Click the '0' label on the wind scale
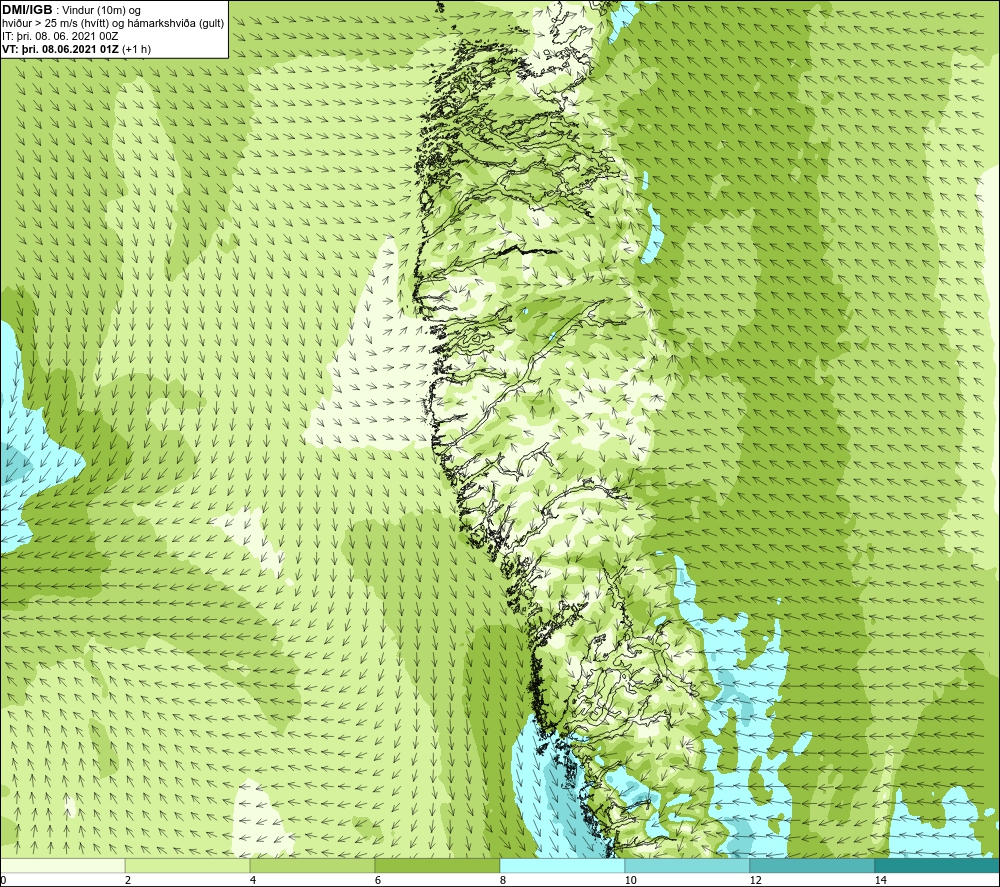This screenshot has height=887, width=1000. pos(3,880)
